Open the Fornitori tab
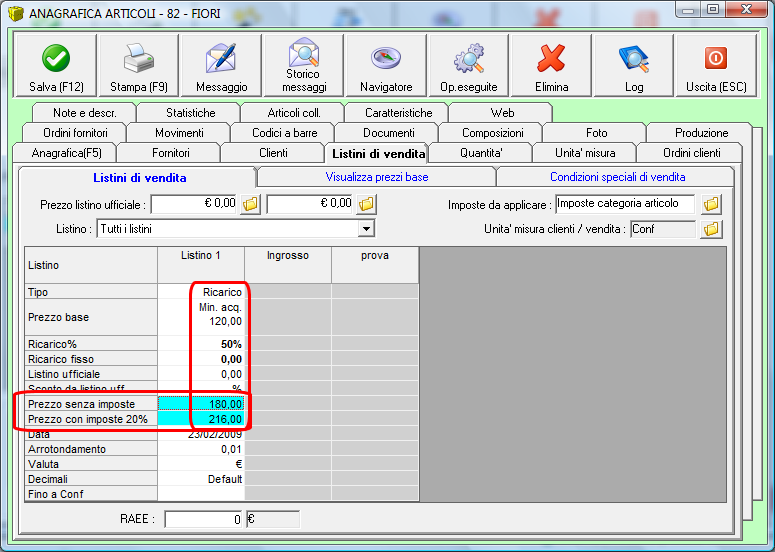775x552 pixels. (171, 153)
